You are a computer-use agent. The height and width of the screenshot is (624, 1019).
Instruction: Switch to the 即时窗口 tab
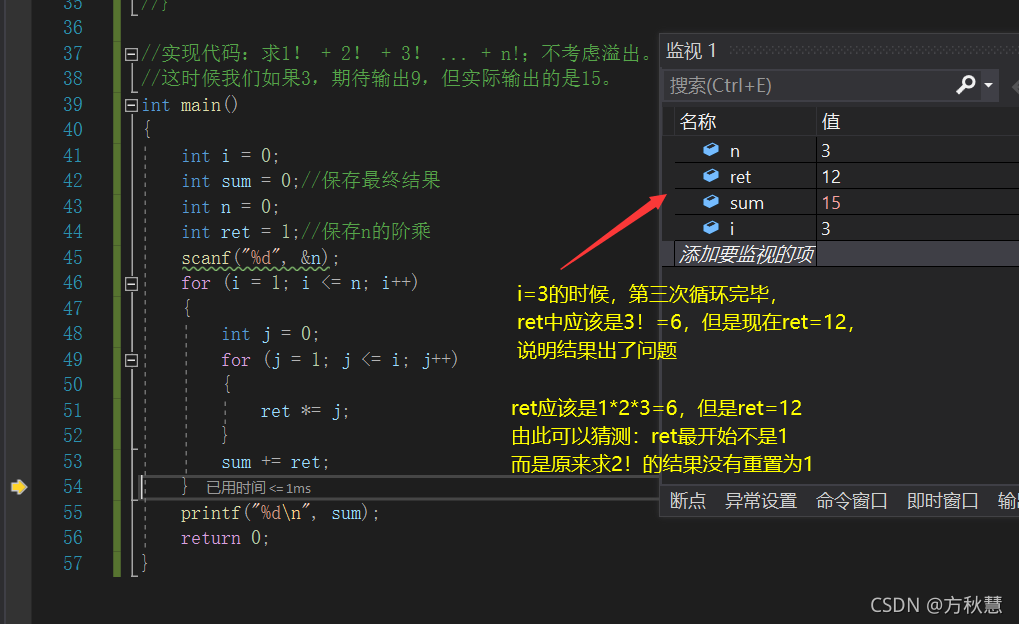(x=943, y=501)
